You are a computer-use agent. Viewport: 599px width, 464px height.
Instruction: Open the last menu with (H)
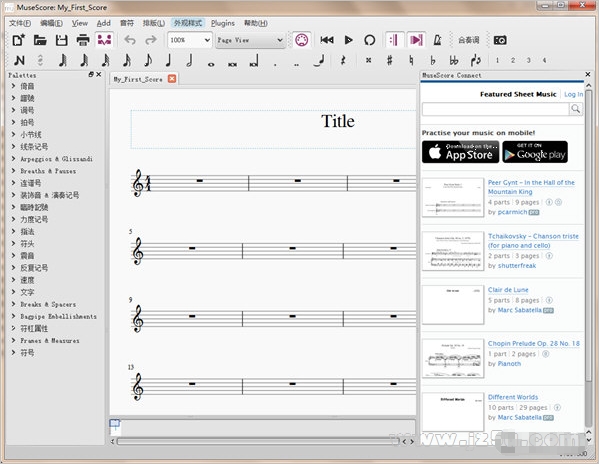[256, 23]
